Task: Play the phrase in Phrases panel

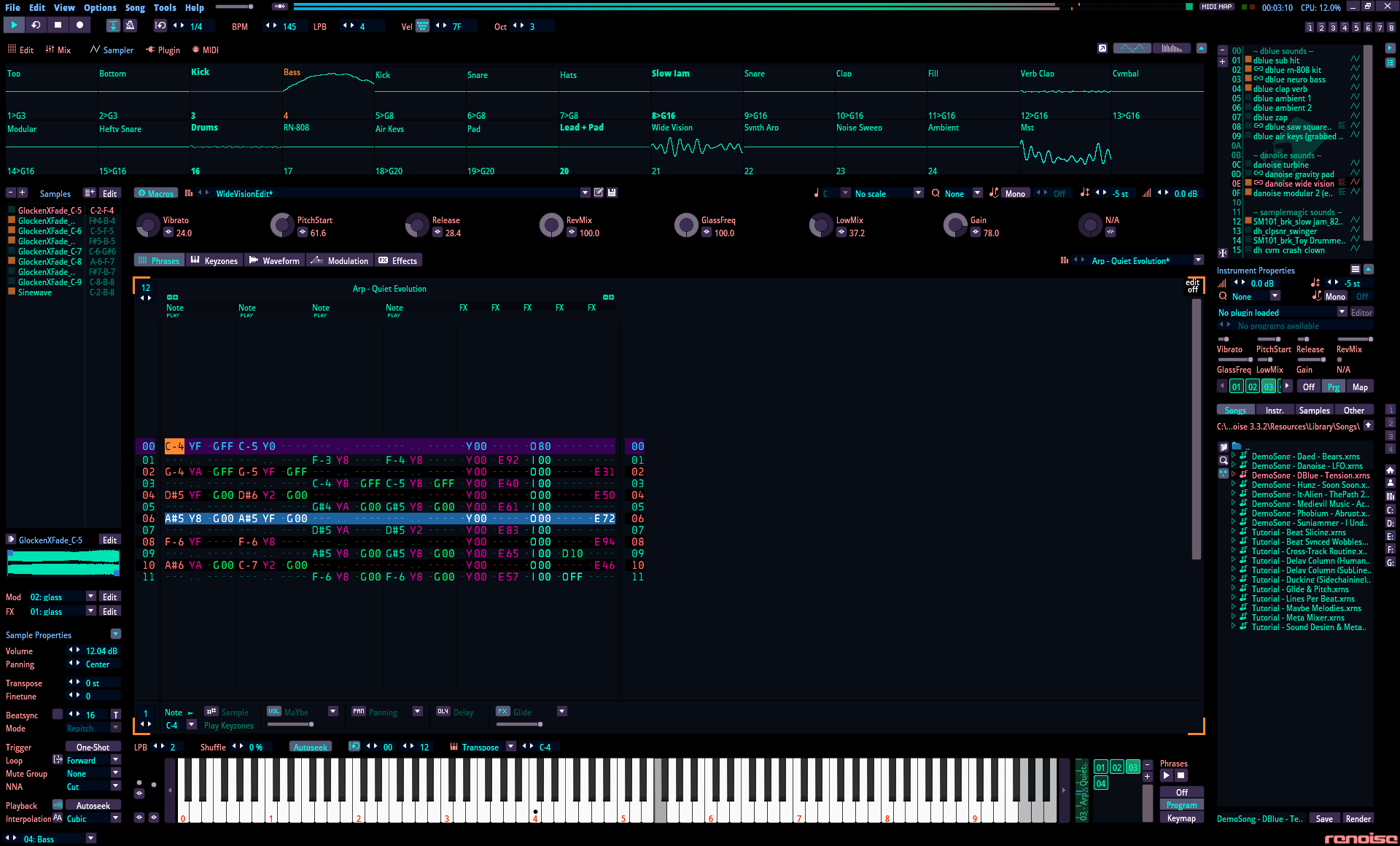Action: click(x=1166, y=776)
